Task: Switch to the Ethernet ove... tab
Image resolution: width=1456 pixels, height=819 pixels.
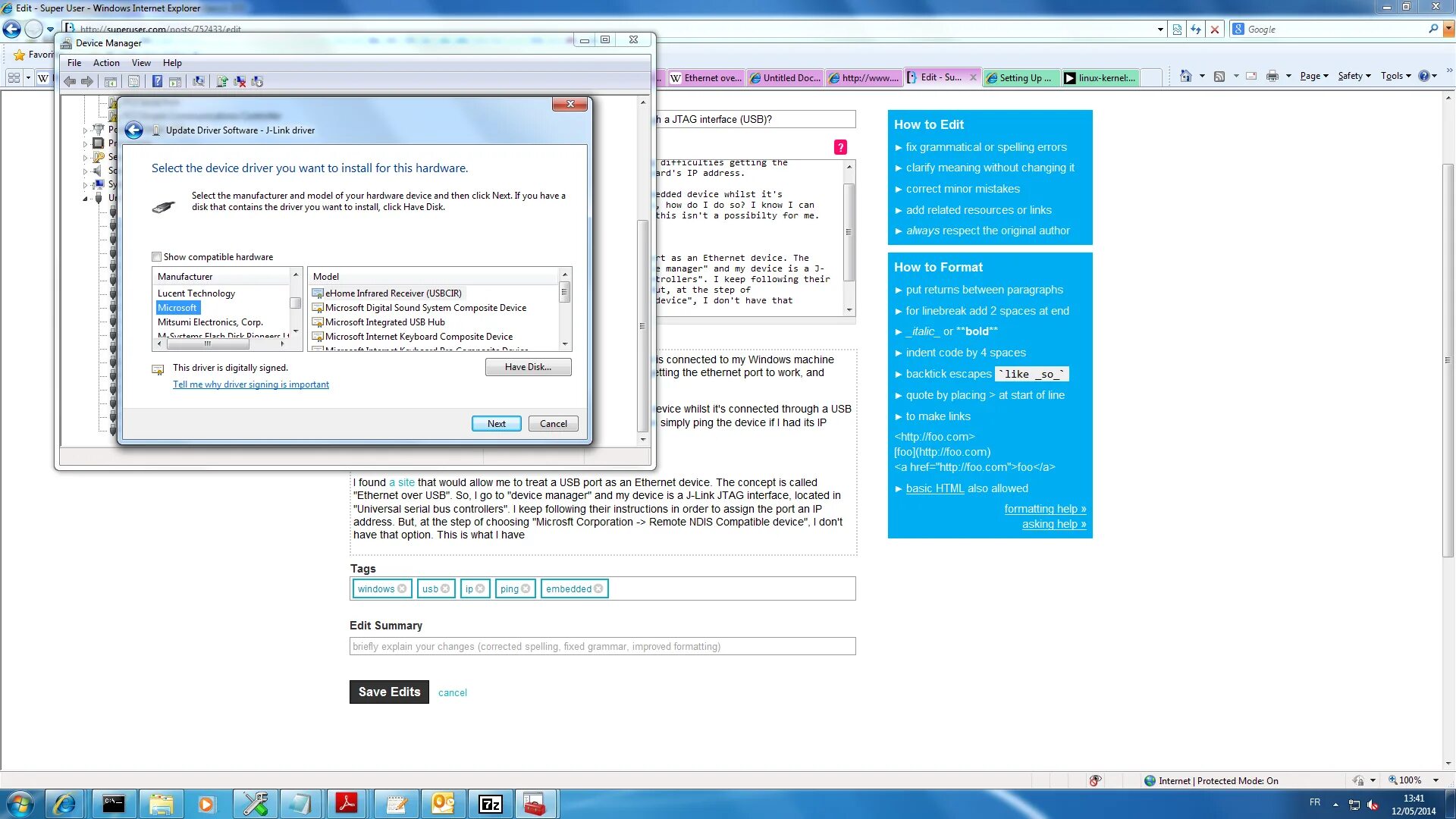Action: [706, 77]
